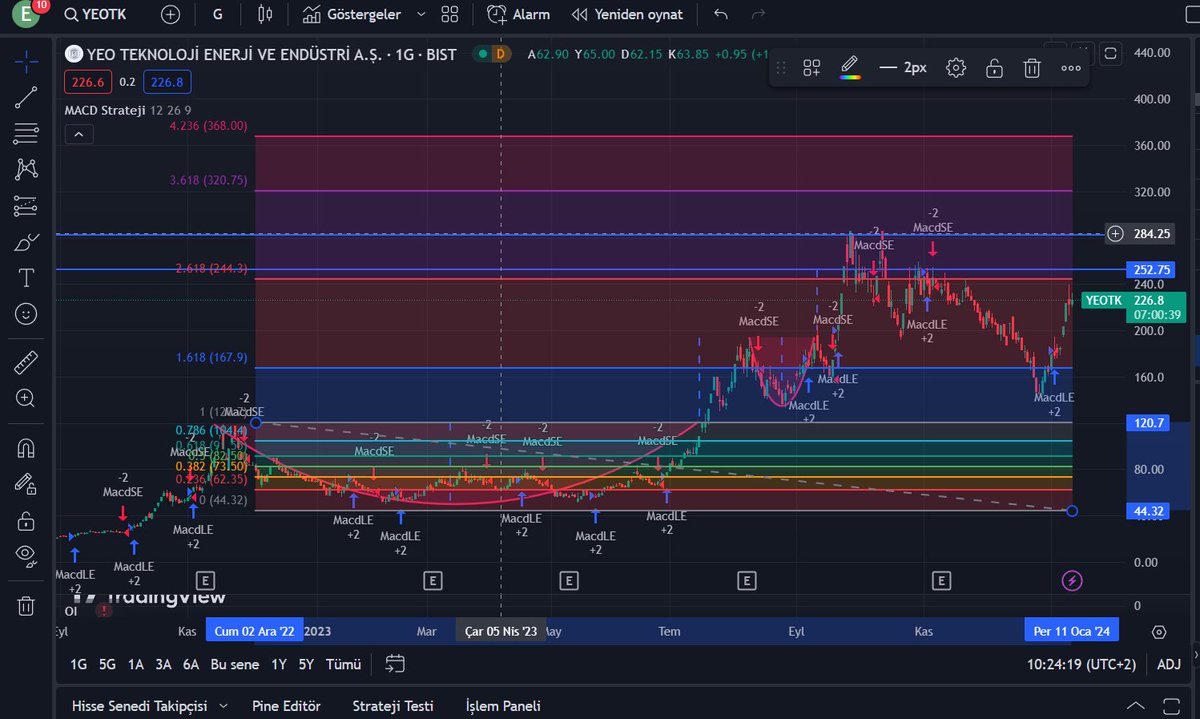Select the Tümü time range
Image resolution: width=1200 pixels, height=719 pixels.
pos(343,664)
